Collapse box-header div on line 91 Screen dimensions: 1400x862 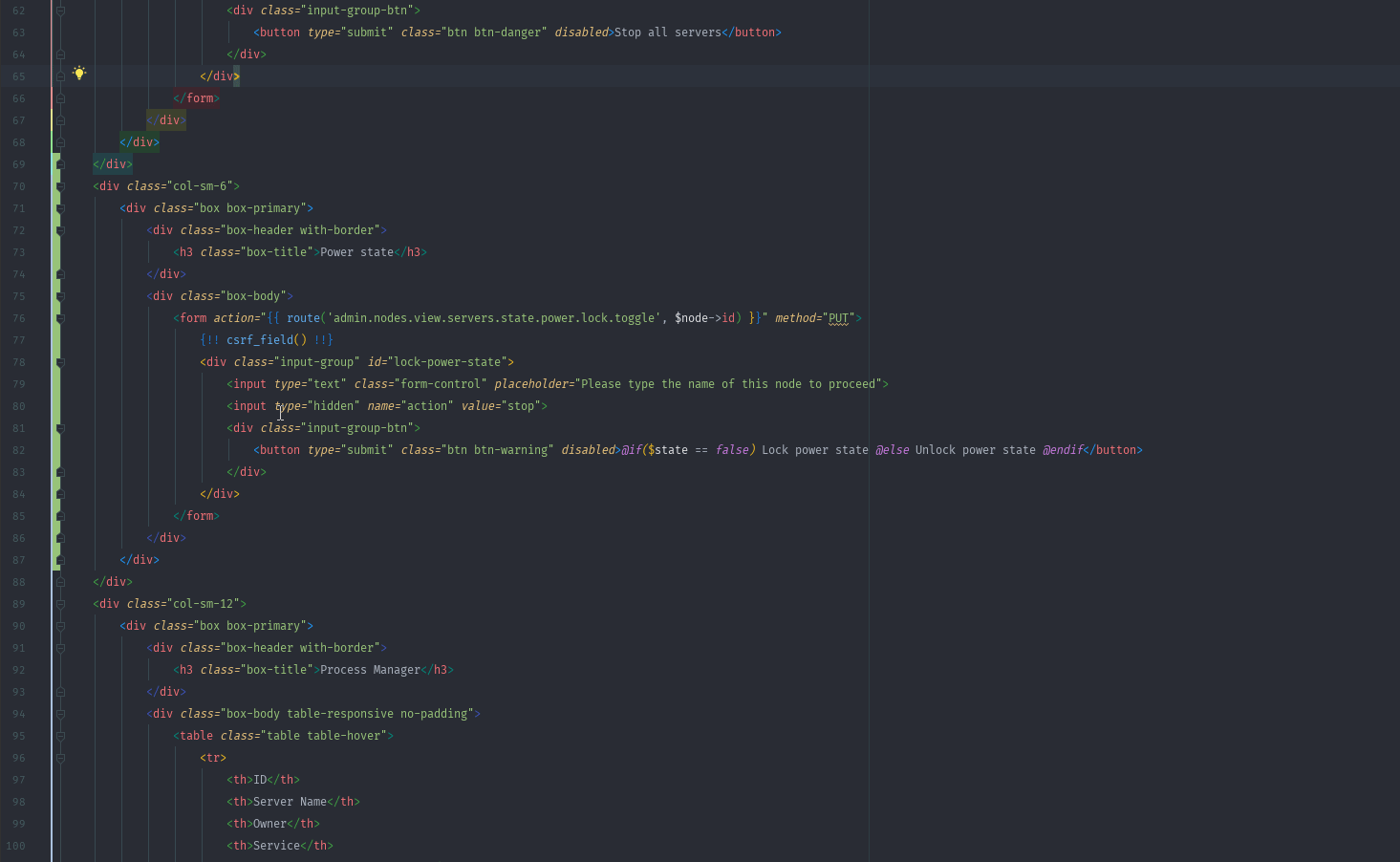pos(60,648)
